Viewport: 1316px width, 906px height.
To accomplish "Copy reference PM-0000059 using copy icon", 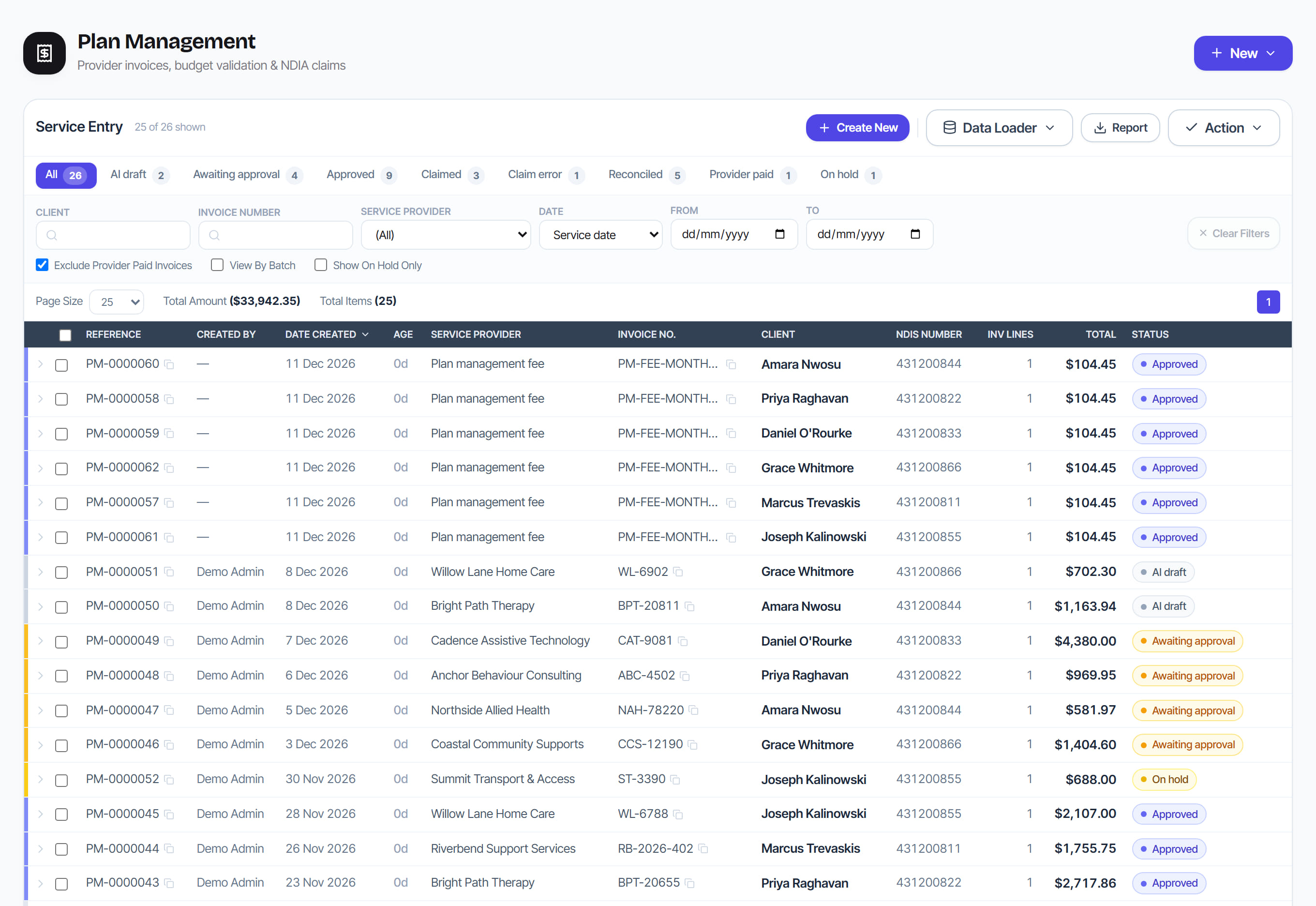I will 168,434.
